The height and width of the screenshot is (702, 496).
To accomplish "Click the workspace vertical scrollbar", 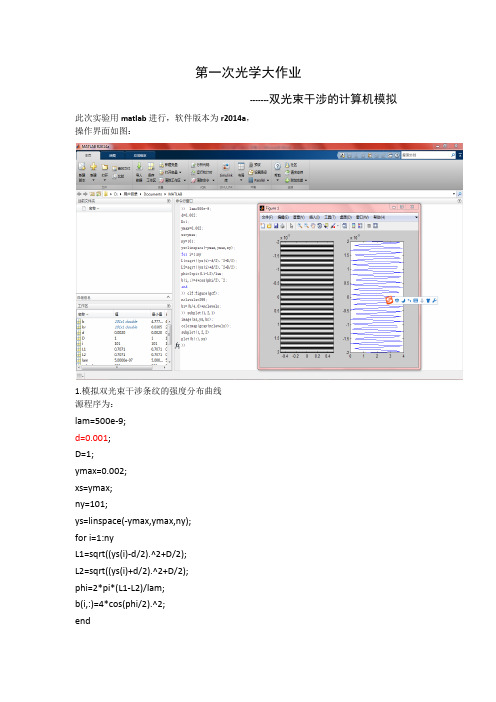I will pos(169,343).
